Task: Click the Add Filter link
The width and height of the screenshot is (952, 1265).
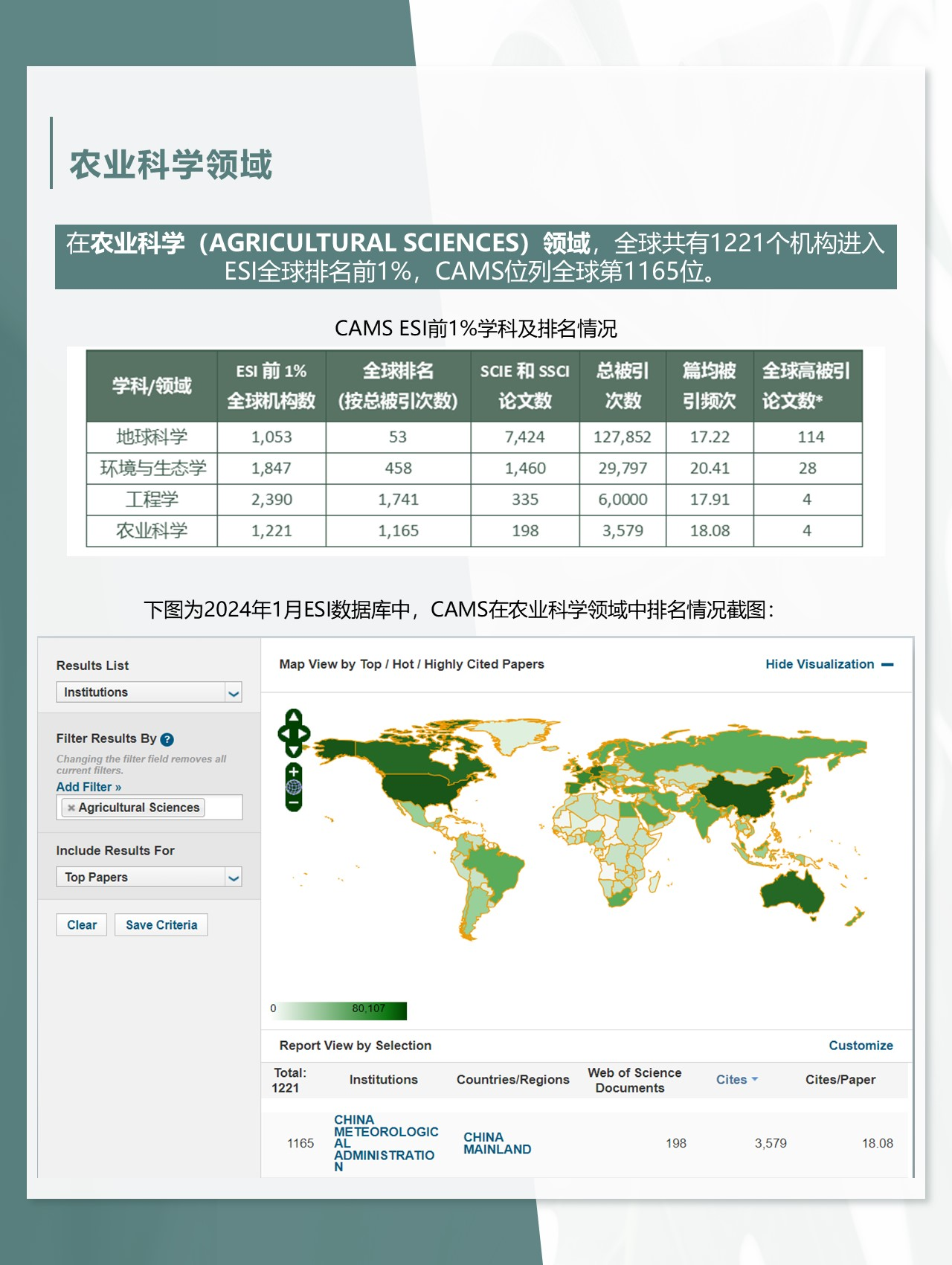Action: click(x=89, y=787)
